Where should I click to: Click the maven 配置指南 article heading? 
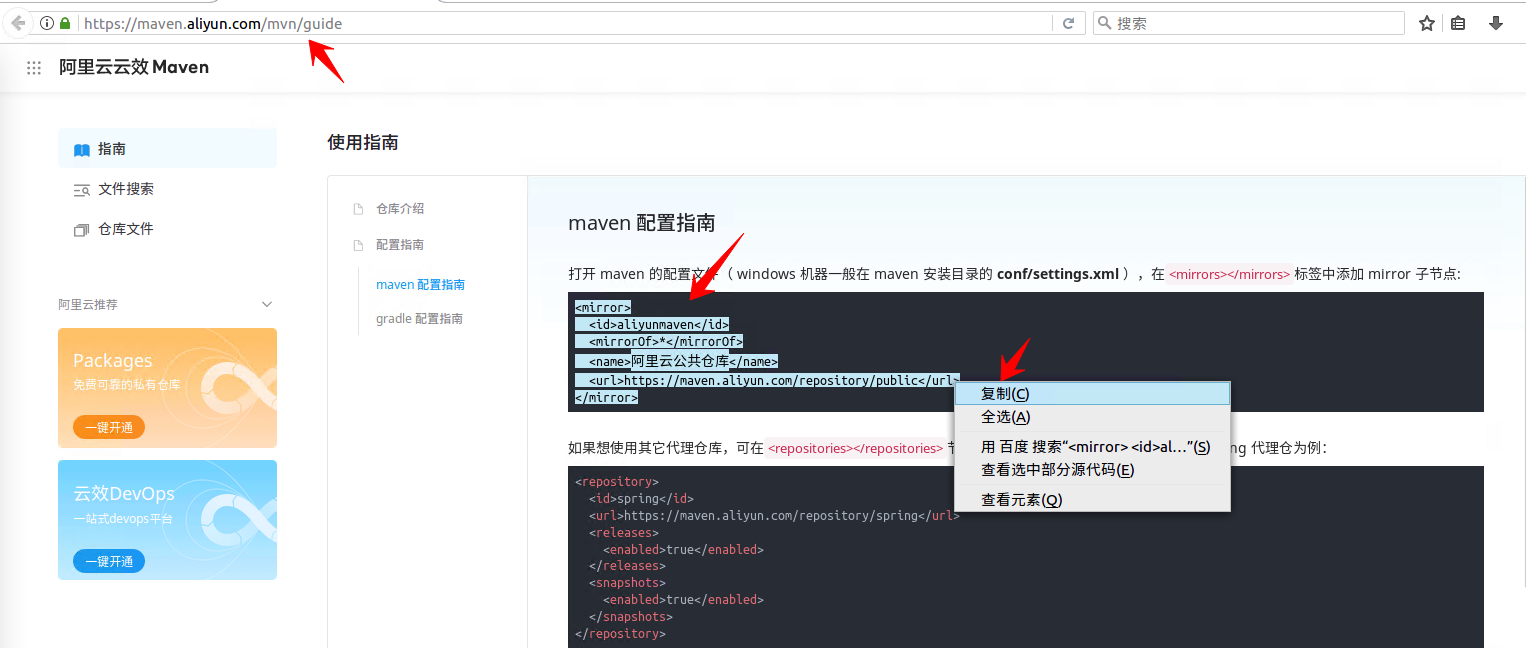click(x=642, y=223)
